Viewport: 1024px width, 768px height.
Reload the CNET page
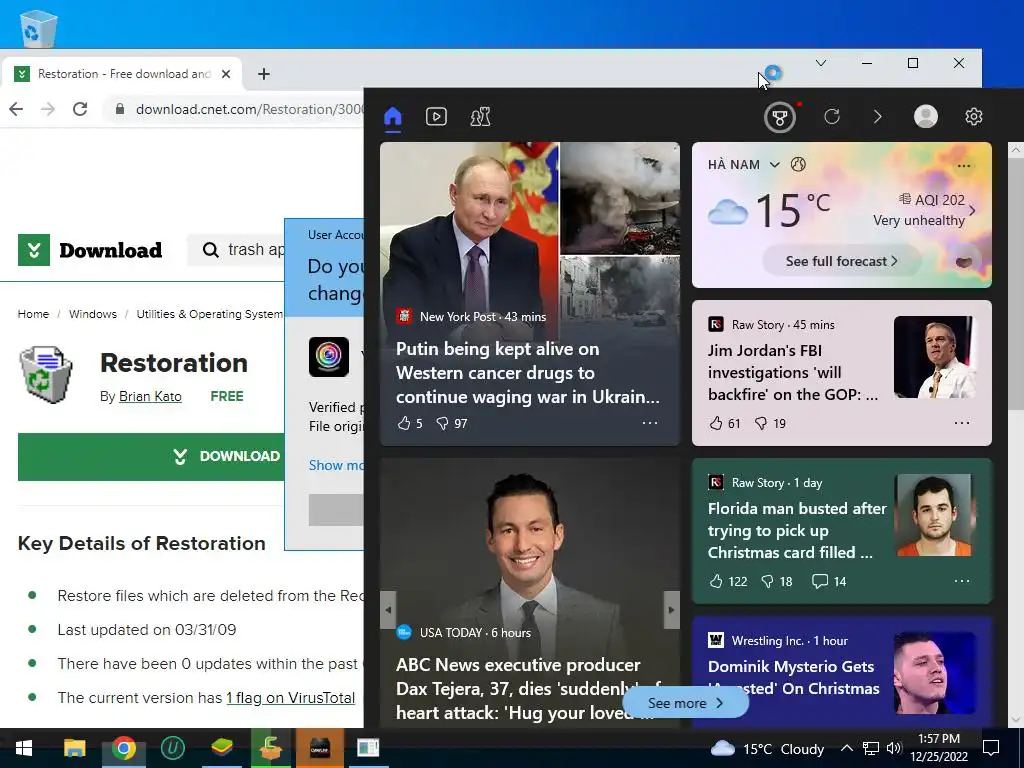pos(80,109)
